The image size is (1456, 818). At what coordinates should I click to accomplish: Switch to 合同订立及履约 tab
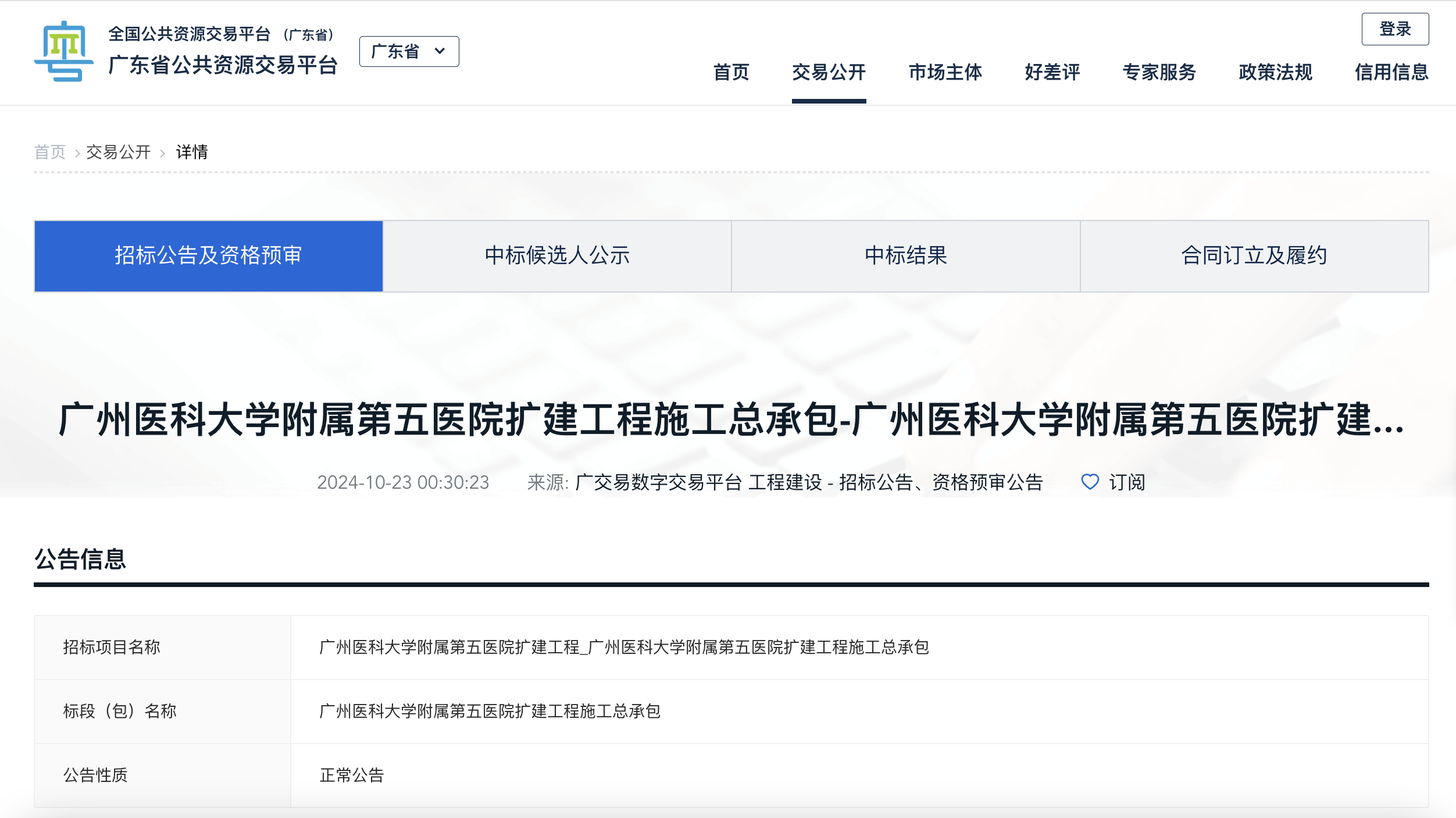[x=1254, y=256]
